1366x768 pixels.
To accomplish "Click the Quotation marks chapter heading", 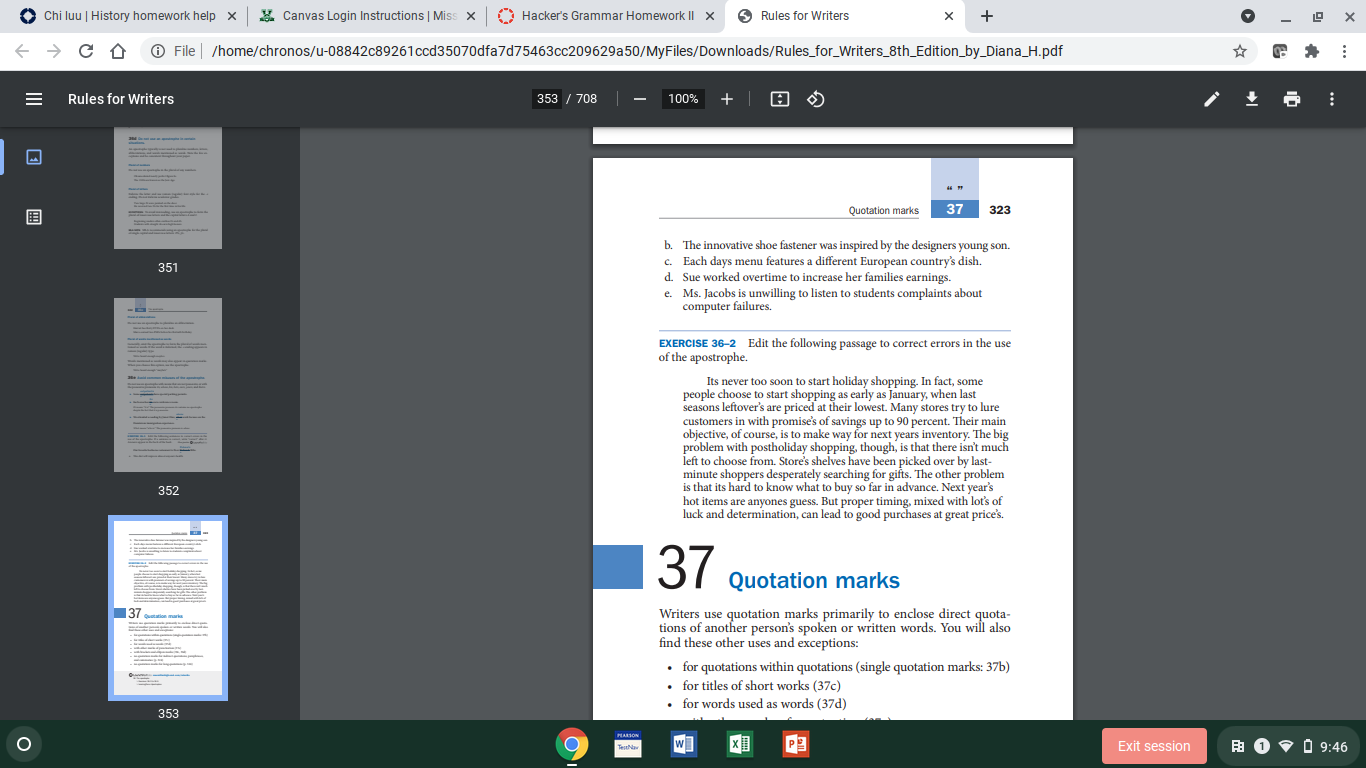I will 814,580.
